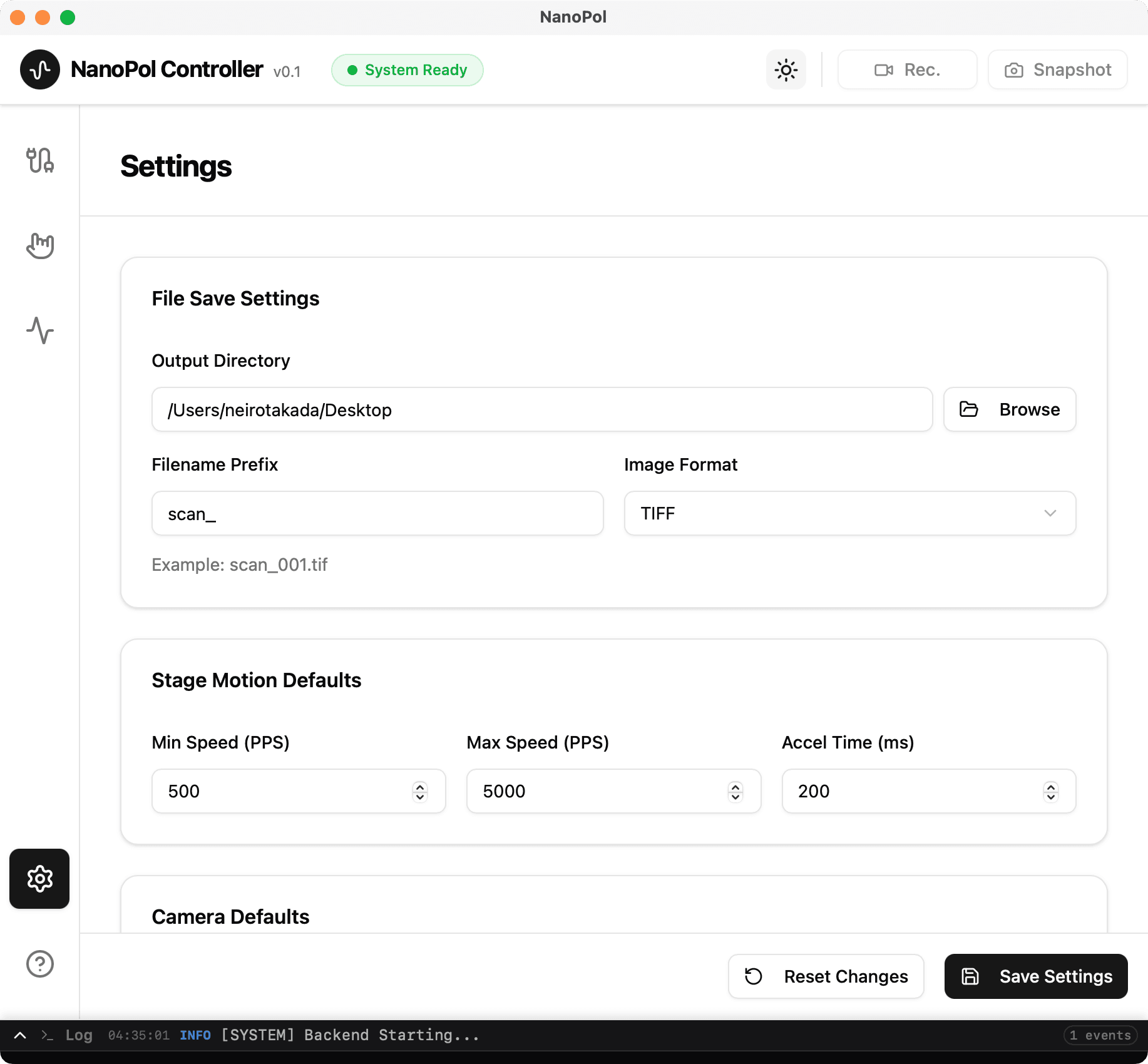Open the manual control hand icon in sidebar
The width and height of the screenshot is (1148, 1064).
point(40,246)
